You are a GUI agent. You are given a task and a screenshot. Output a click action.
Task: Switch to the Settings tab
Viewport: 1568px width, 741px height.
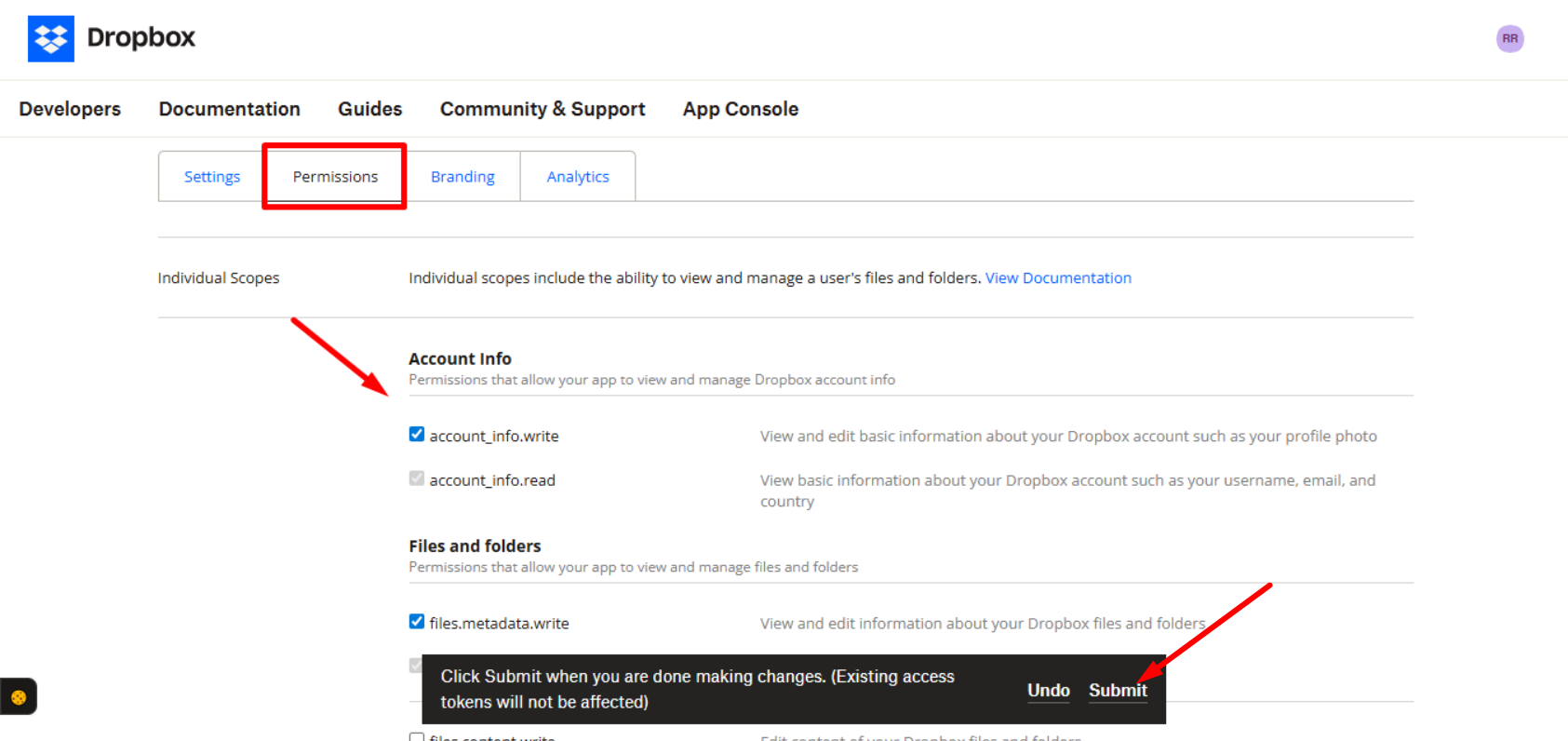coord(212,176)
